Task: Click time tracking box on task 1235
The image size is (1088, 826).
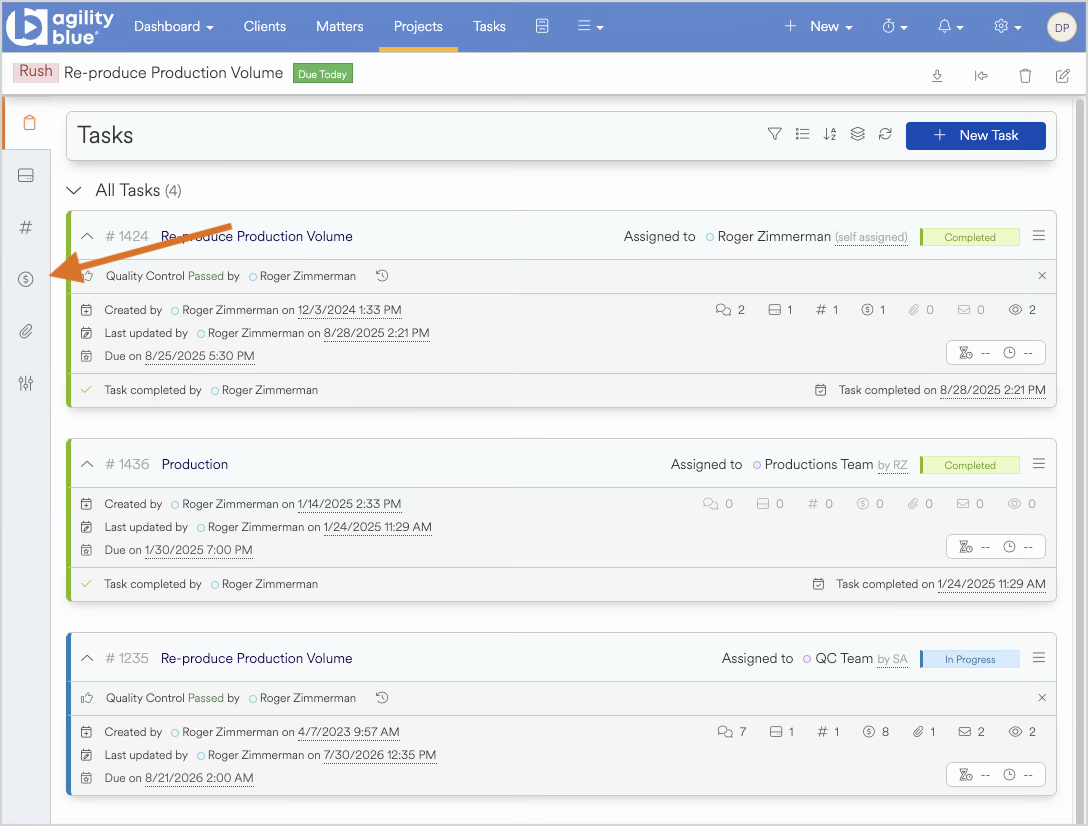Action: [996, 774]
